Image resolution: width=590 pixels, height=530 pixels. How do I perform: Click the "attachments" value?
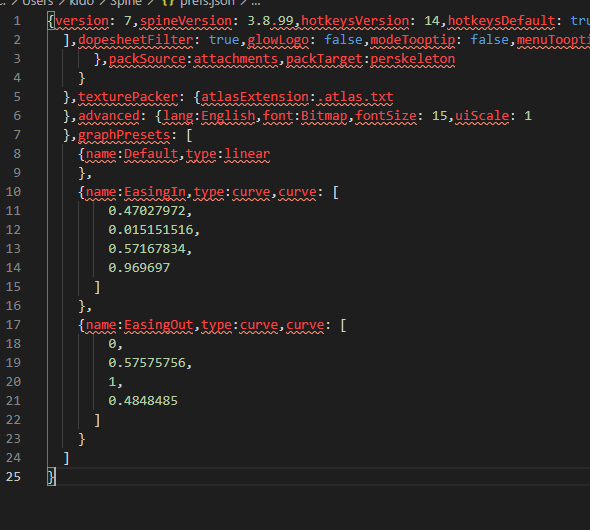coord(236,59)
